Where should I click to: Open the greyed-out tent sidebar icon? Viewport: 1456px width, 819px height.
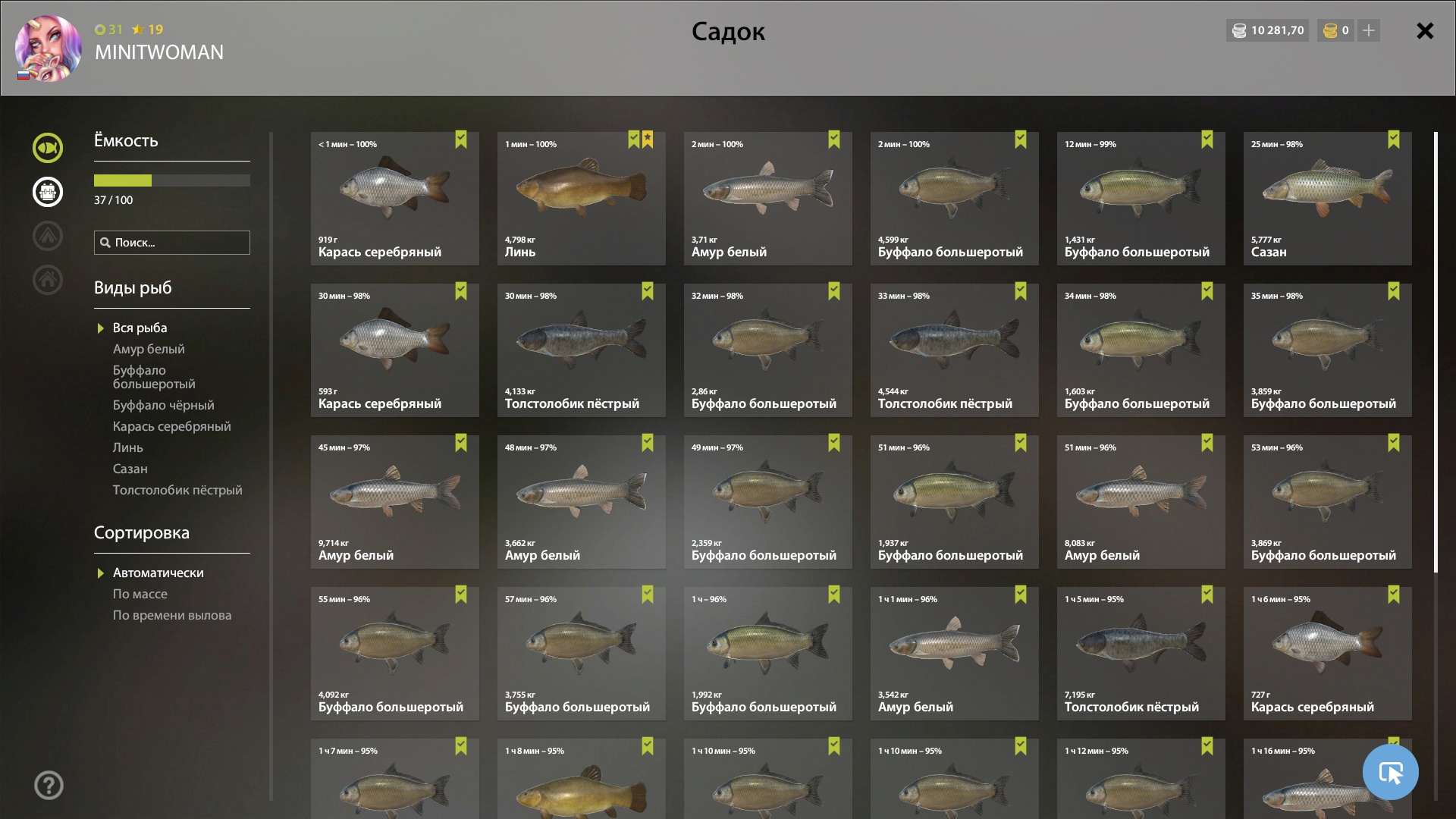[48, 236]
